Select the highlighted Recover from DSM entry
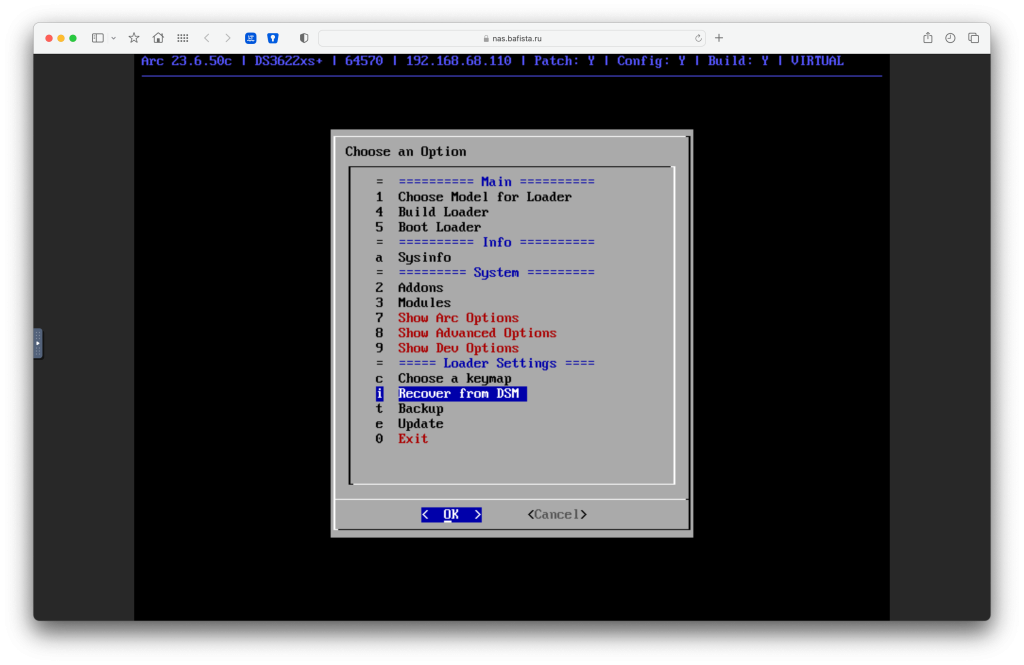Screen dimensions: 1024x665 (461, 393)
